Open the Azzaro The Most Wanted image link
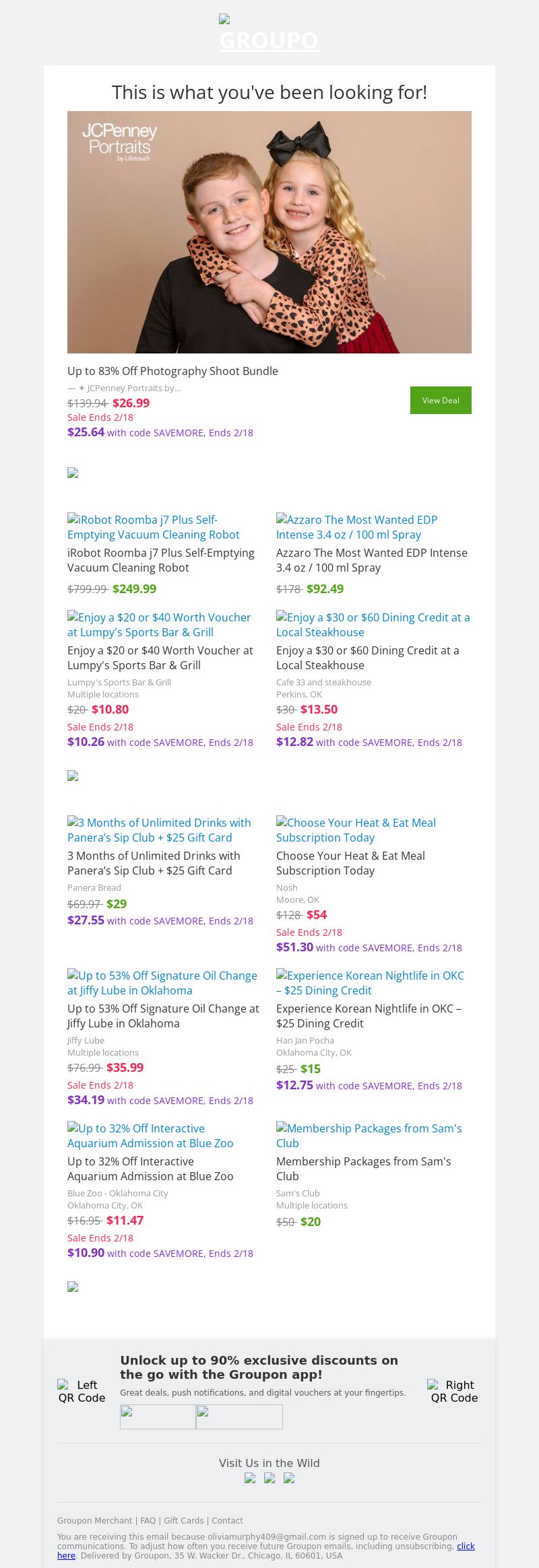The image size is (539, 1568). coord(356,527)
